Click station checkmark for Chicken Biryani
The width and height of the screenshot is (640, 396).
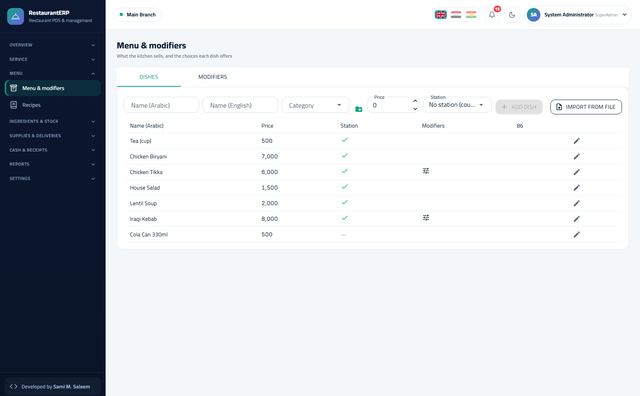pos(345,156)
